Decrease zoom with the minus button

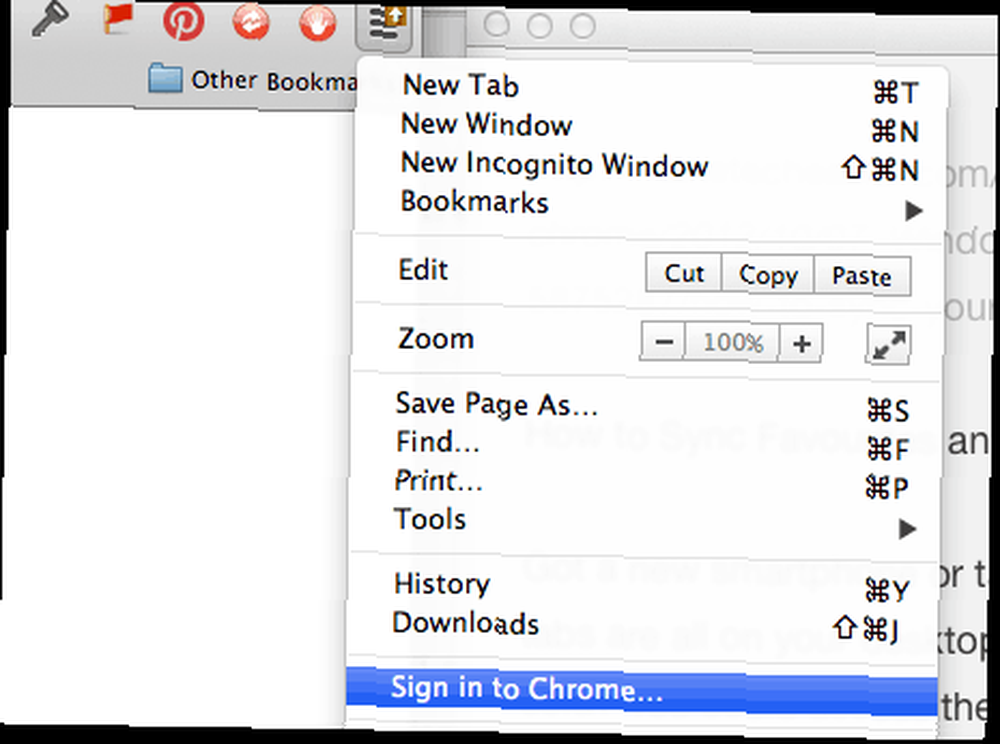tap(663, 342)
